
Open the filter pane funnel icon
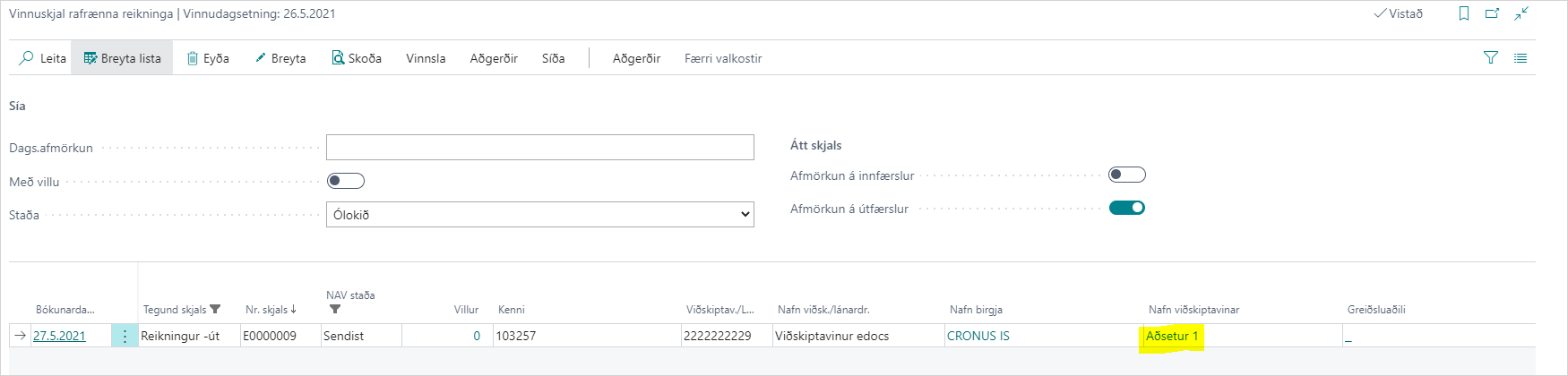[x=1491, y=58]
